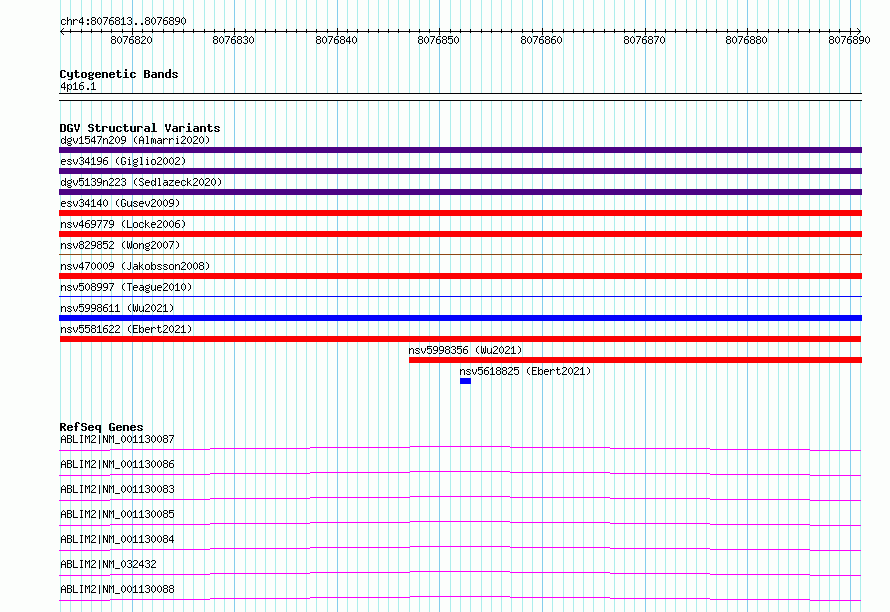Click the 8076890 ruler tick label
This screenshot has height=612, width=890.
point(849,40)
